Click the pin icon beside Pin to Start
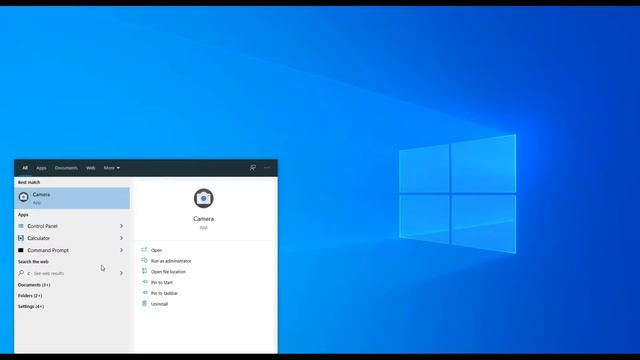 pos(144,282)
